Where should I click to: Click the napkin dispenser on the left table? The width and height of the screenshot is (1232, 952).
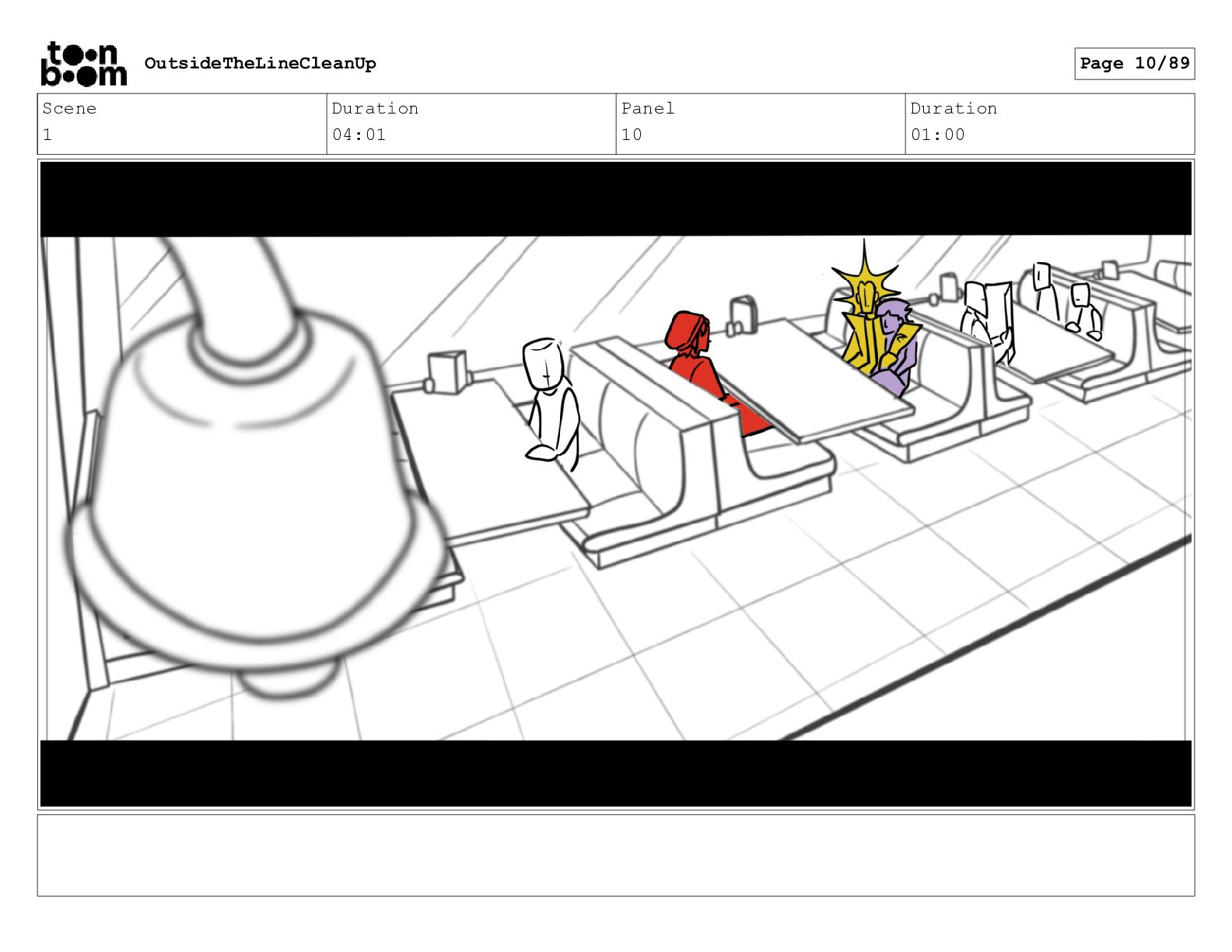pos(447,372)
